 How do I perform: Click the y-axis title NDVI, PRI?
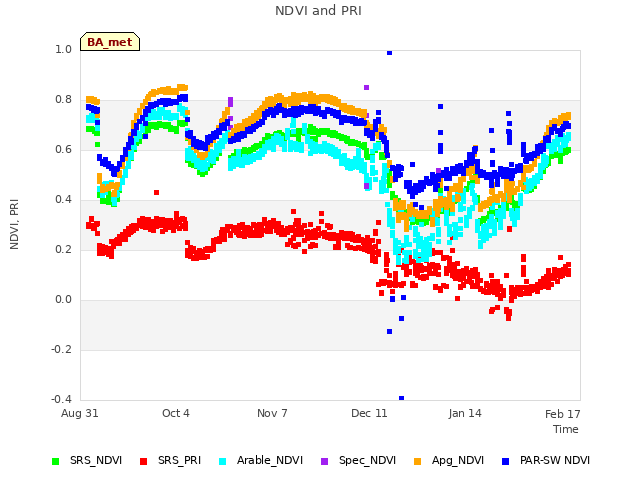pyautogui.click(x=14, y=224)
